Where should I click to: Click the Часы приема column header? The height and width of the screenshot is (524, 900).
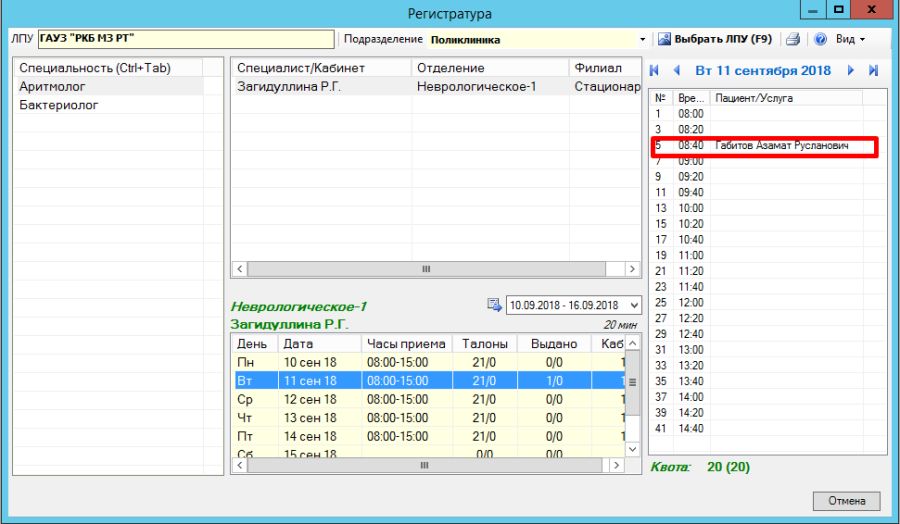[x=406, y=344]
